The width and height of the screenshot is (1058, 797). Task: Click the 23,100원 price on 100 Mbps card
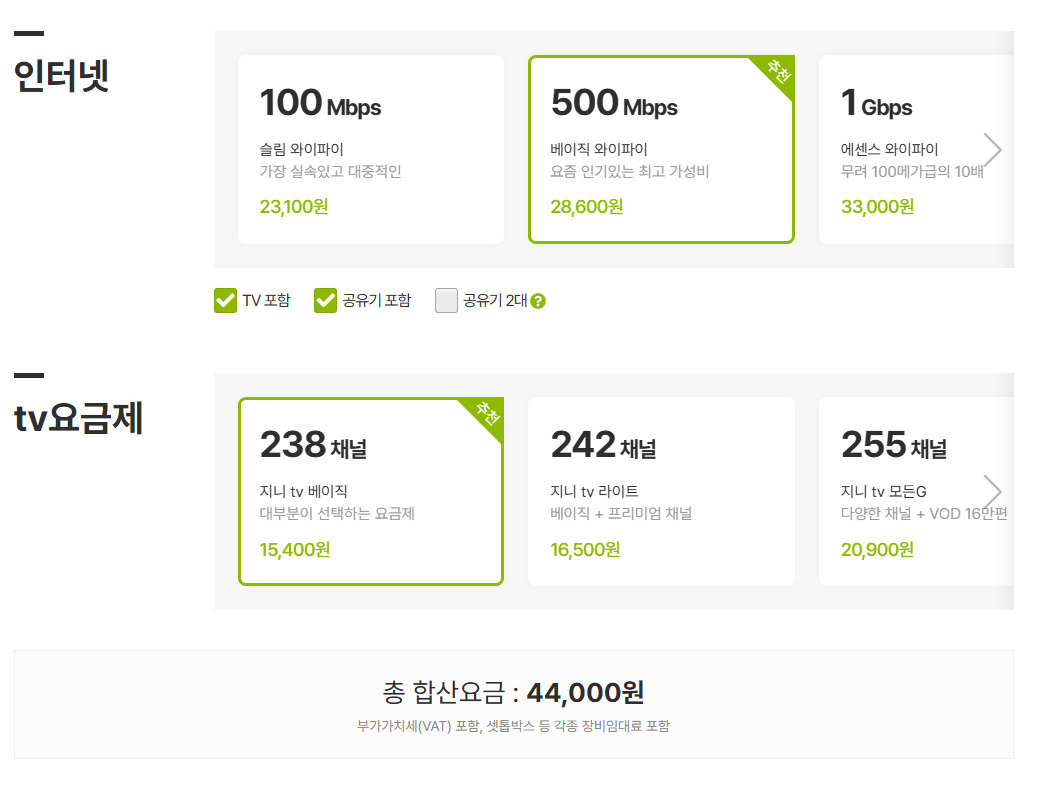click(294, 207)
